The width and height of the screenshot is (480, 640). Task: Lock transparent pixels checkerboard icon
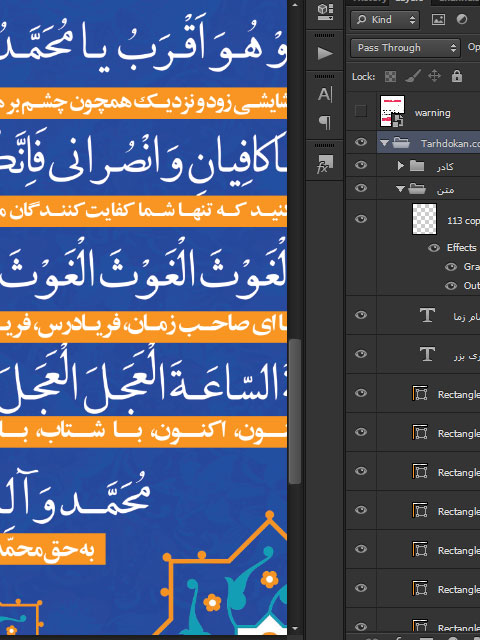[390, 76]
